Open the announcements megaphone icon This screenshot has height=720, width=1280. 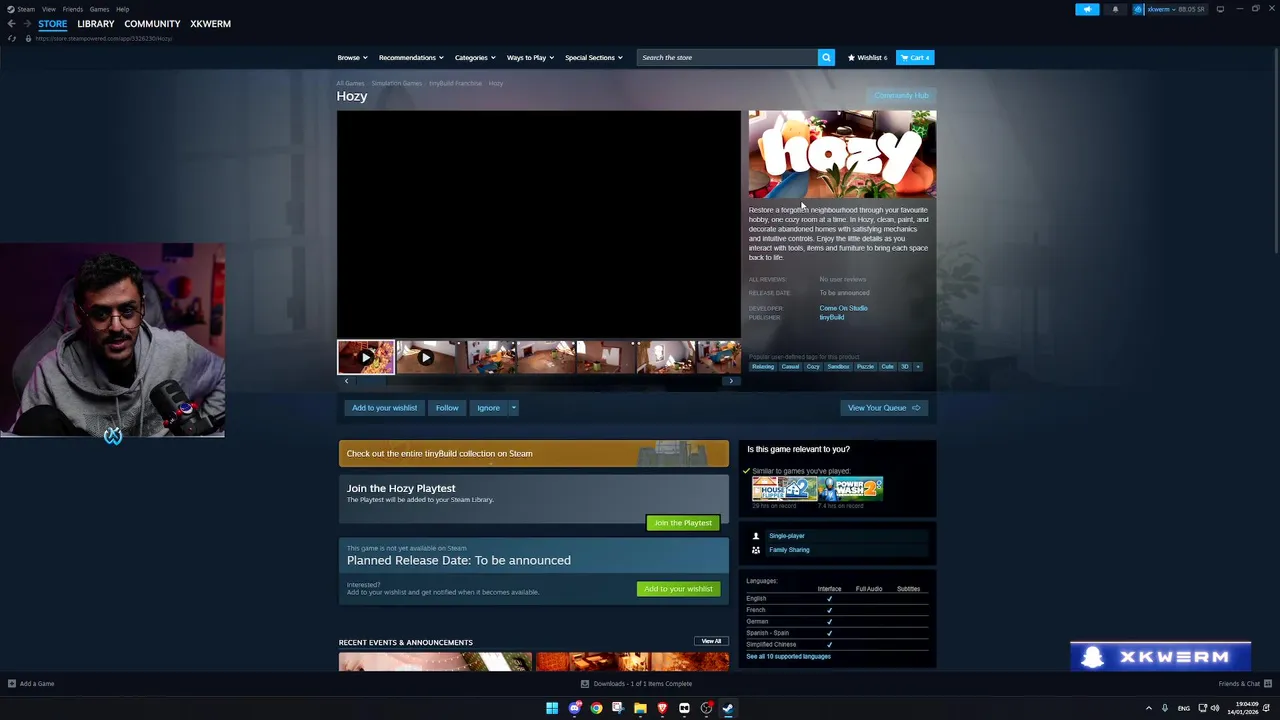pos(1087,9)
